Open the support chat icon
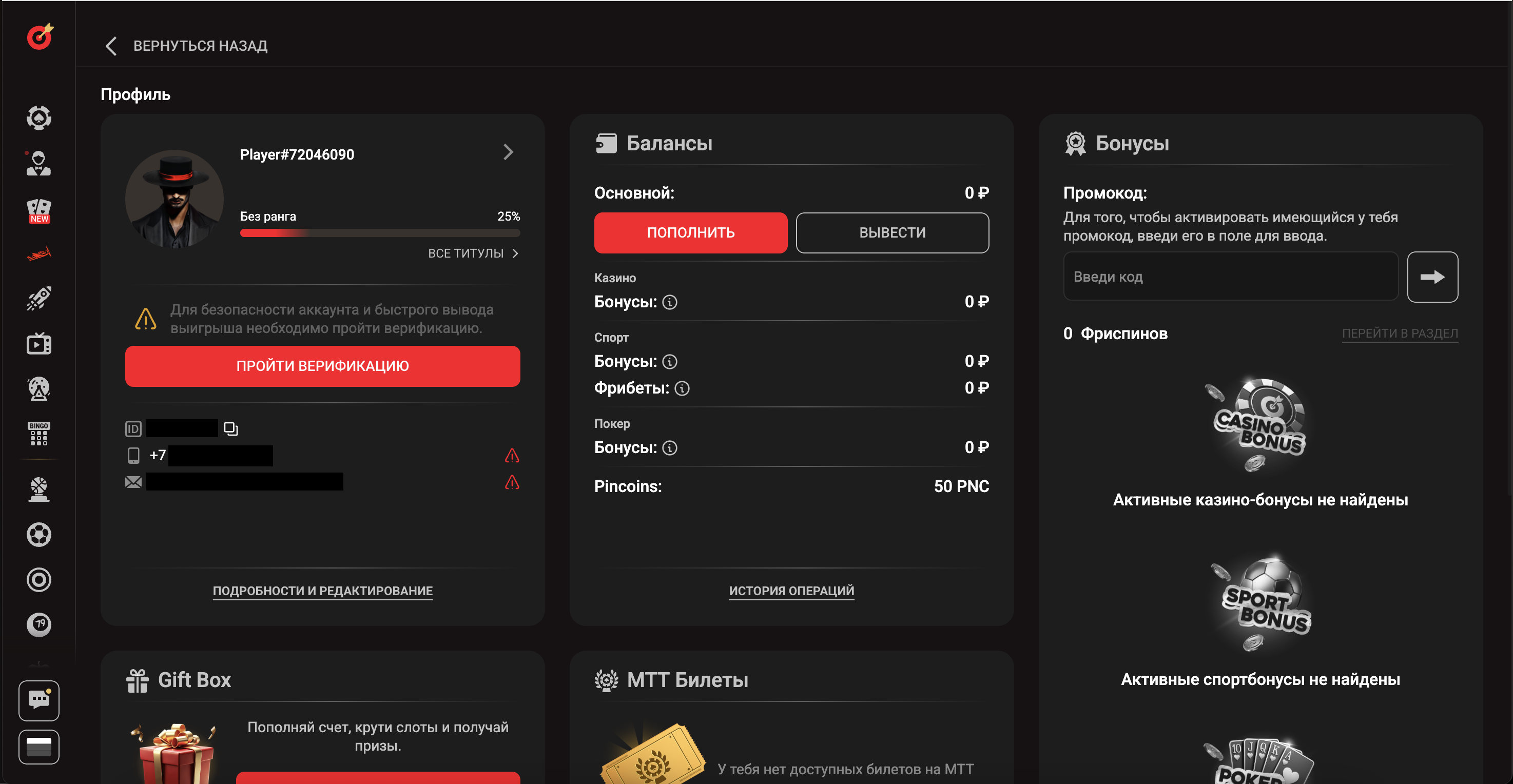Viewport: 1513px width, 784px height. [39, 700]
